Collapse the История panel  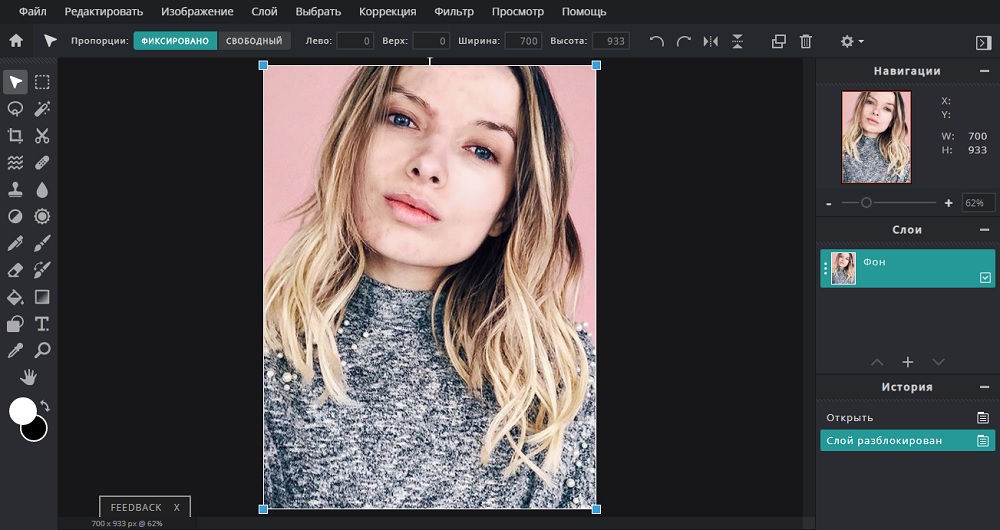tap(985, 387)
